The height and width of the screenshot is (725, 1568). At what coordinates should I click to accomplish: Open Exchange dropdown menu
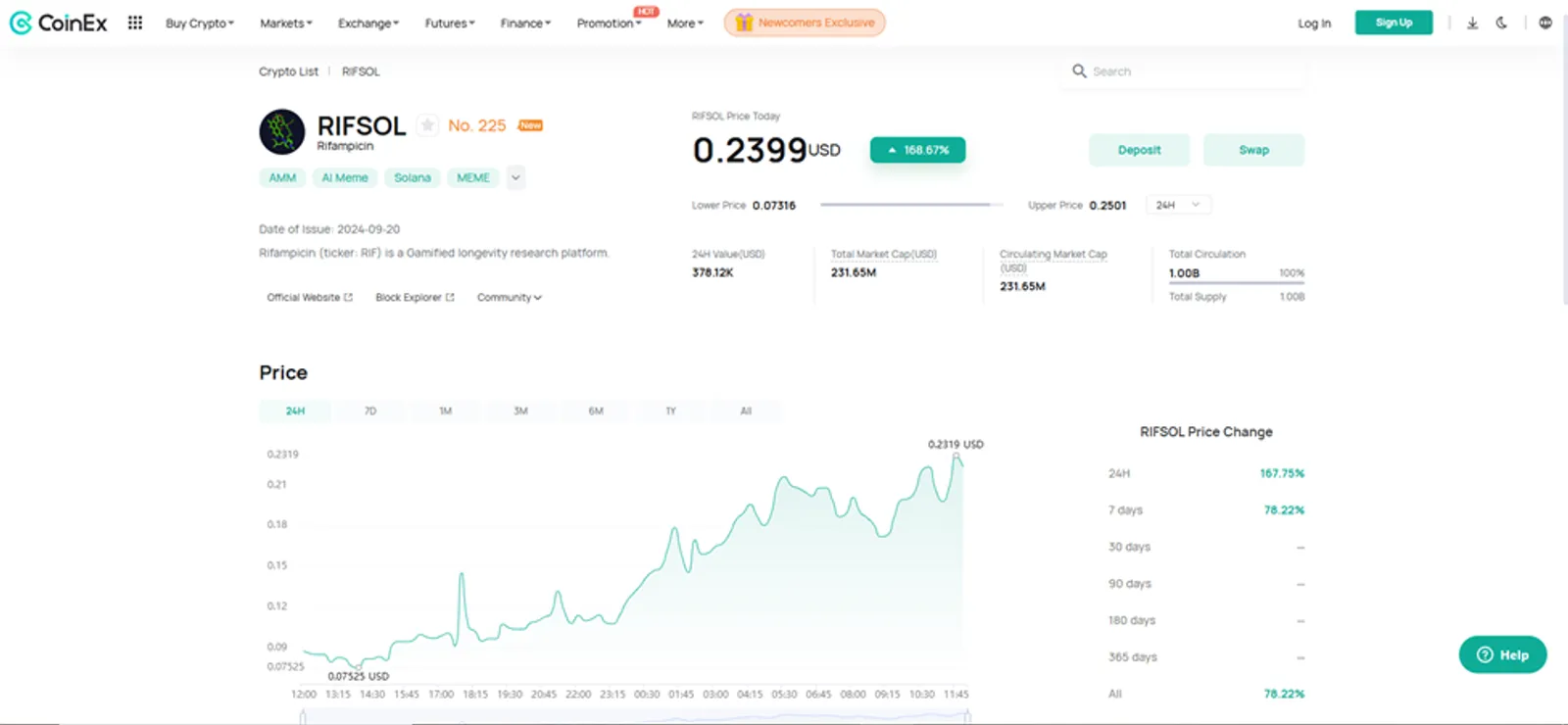click(368, 23)
